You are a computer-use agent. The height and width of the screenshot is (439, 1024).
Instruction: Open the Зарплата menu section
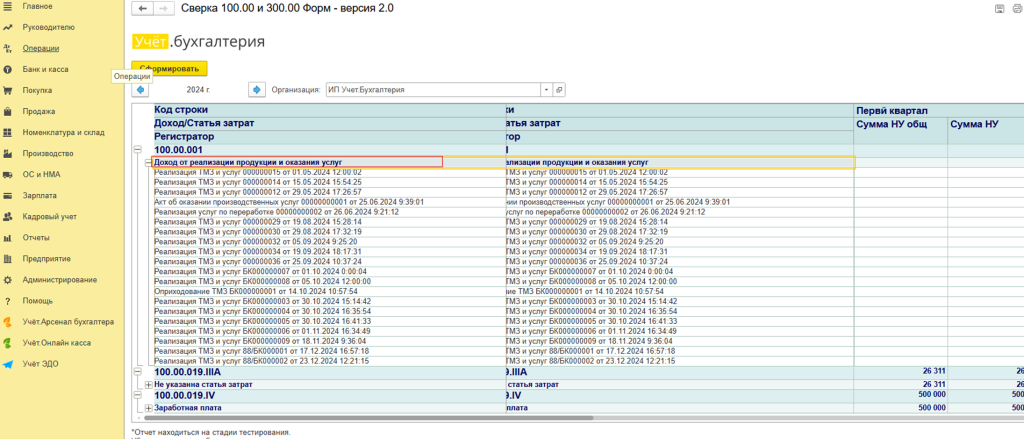coord(39,196)
